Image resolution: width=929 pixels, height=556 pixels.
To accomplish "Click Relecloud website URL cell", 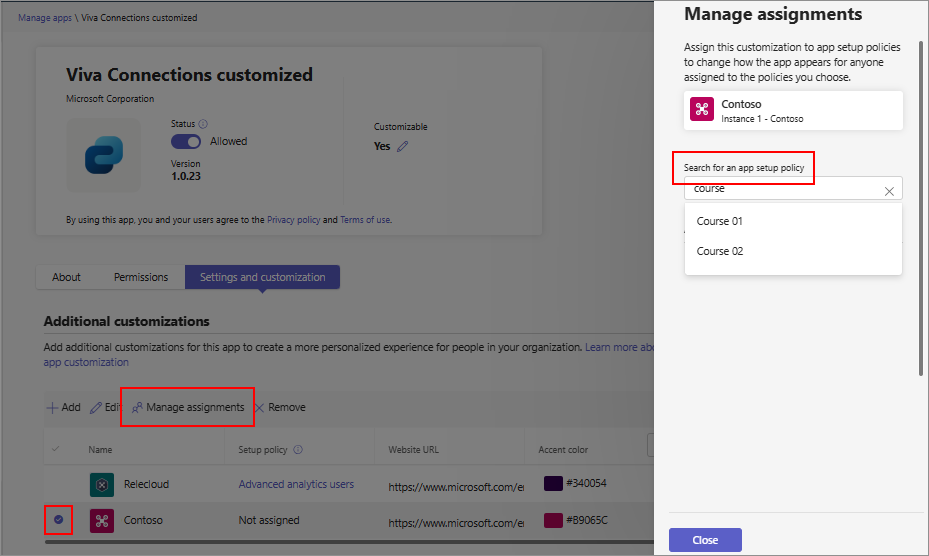I will click(x=456, y=487).
